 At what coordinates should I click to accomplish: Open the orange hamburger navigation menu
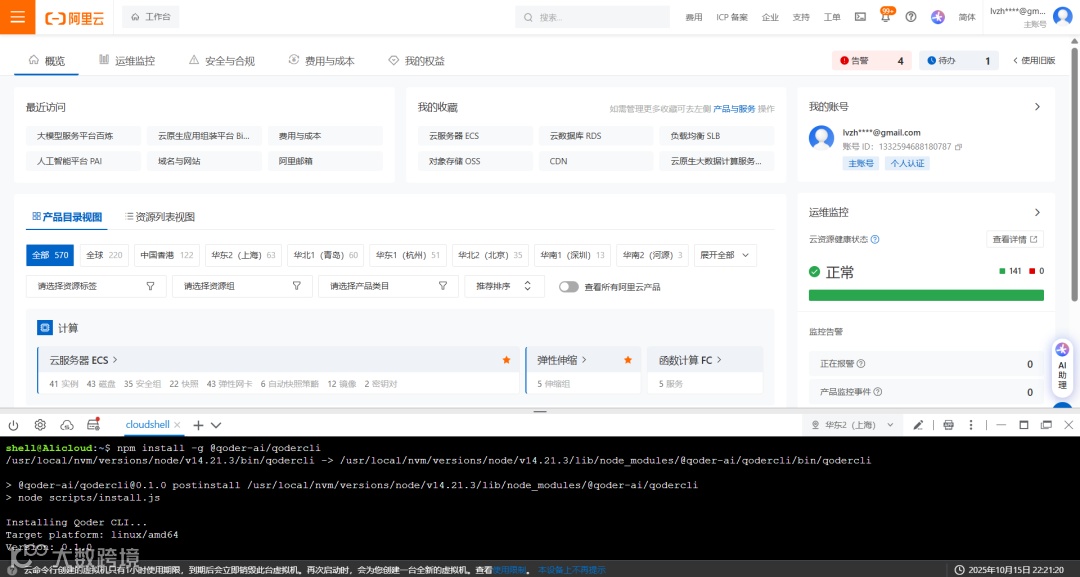point(17,17)
